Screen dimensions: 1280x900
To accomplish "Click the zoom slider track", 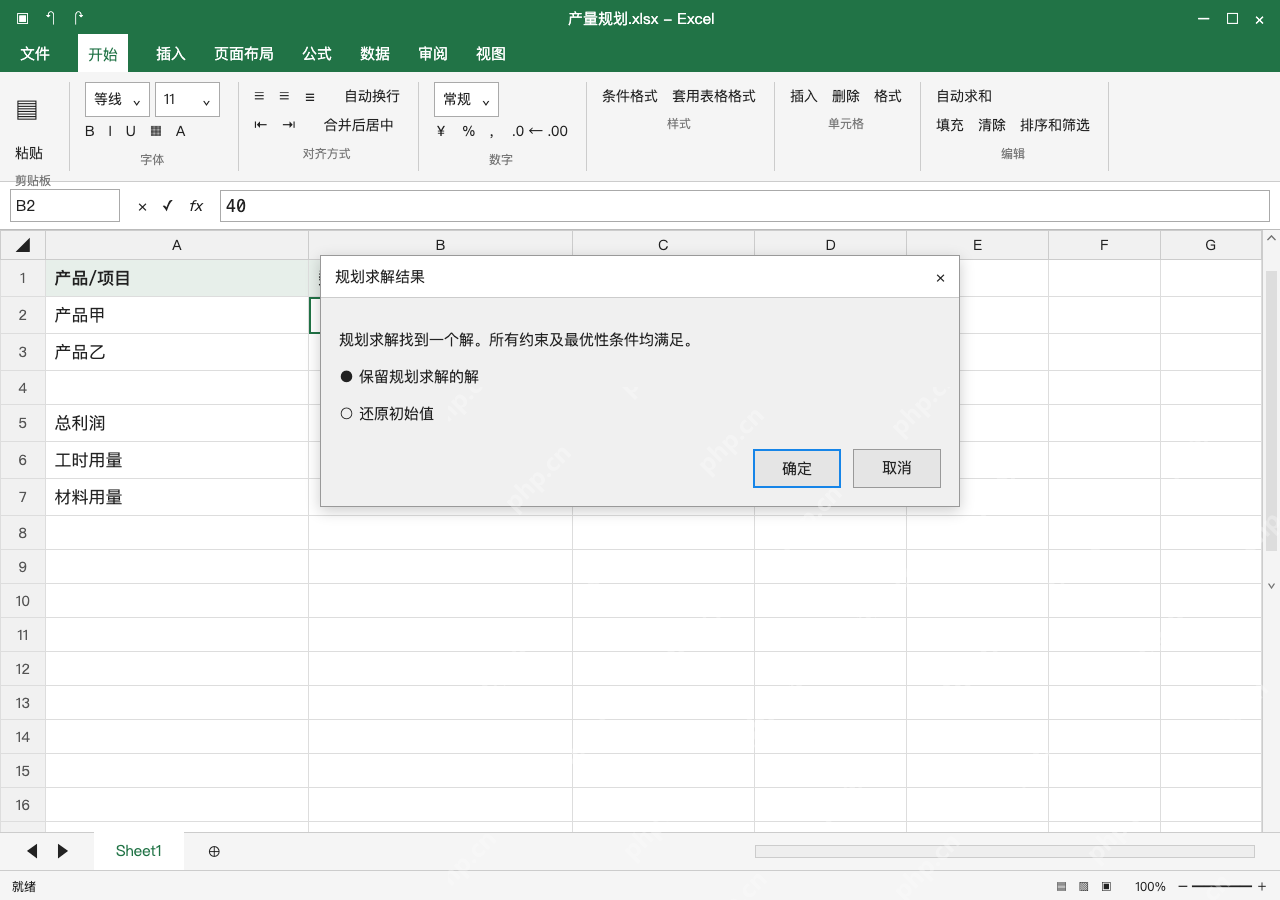I will point(1222,886).
